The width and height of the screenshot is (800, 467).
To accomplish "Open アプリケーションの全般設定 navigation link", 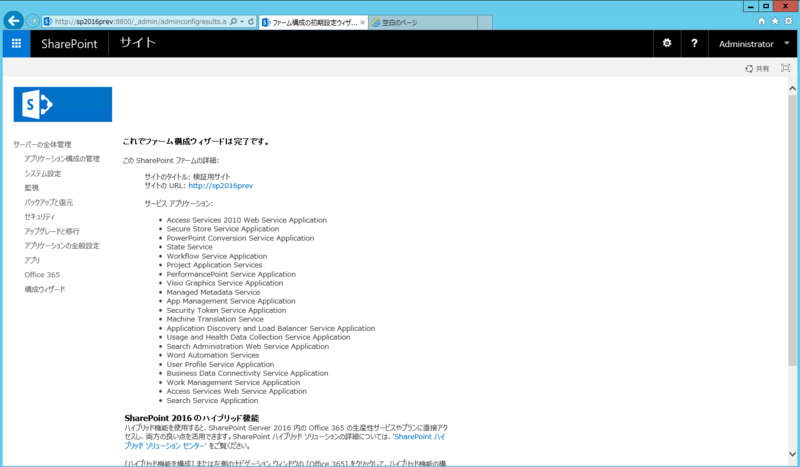I will 62,245.
